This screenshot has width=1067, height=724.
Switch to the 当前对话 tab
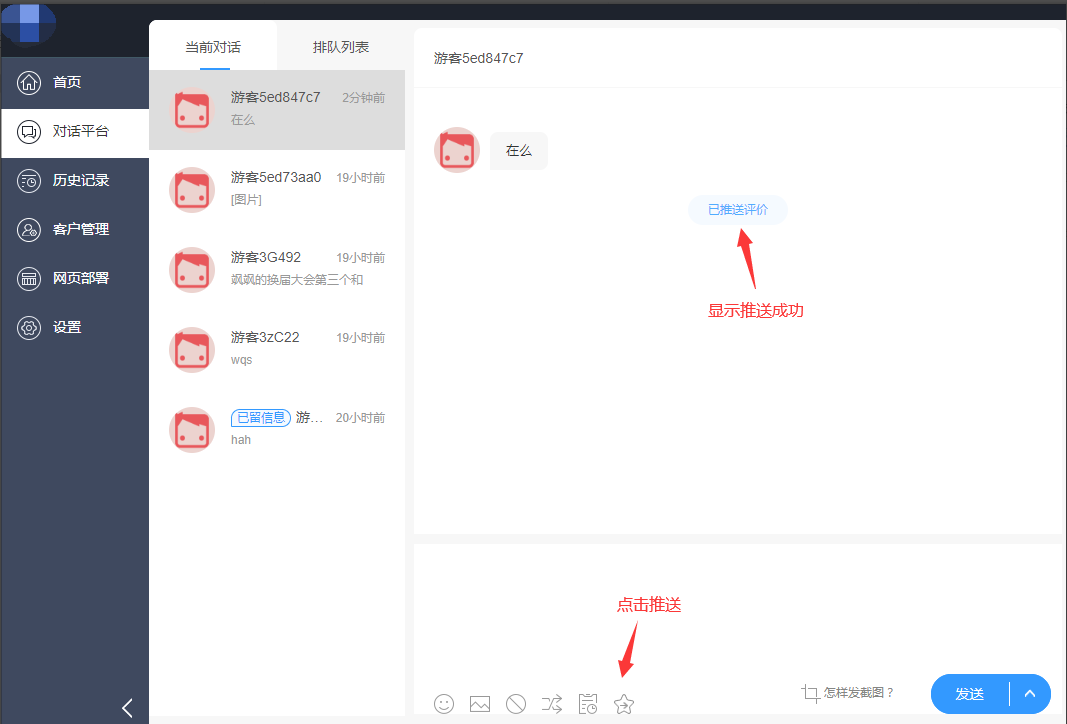[213, 47]
